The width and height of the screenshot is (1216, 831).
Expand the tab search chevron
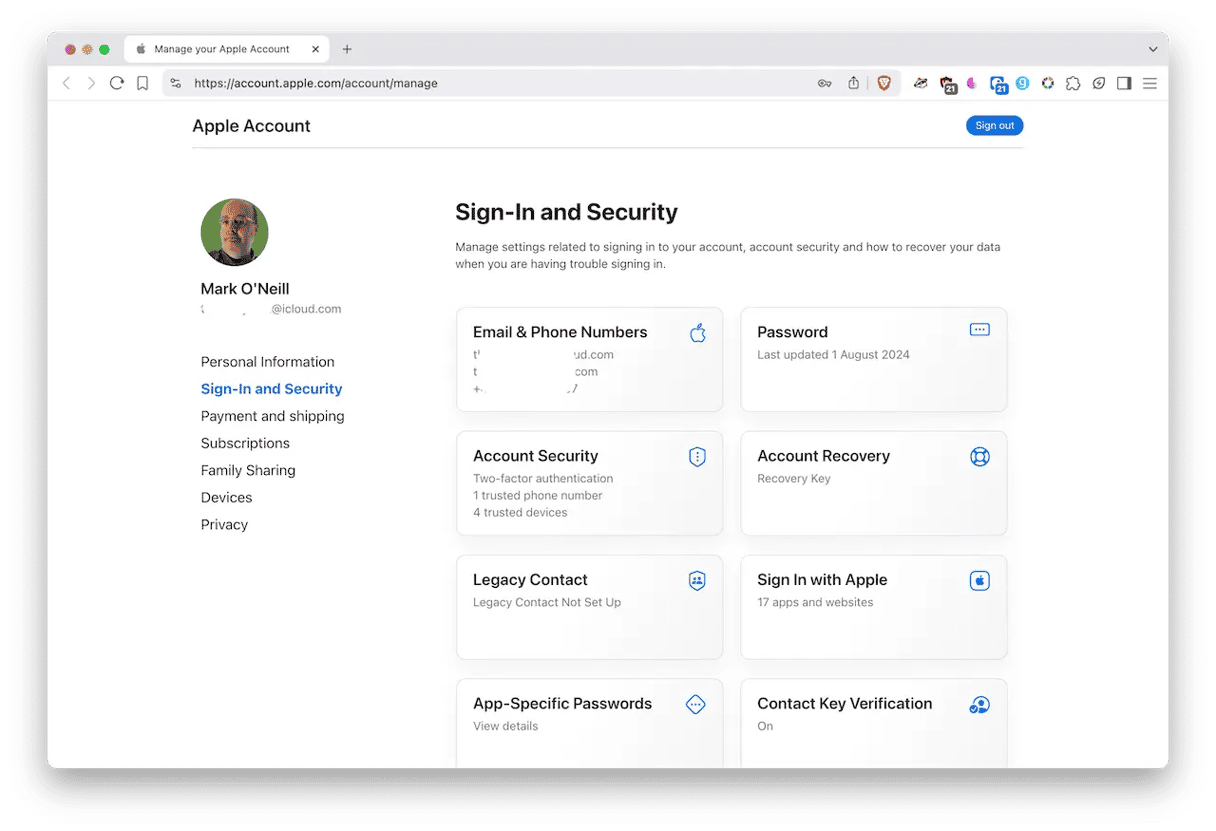1153,49
